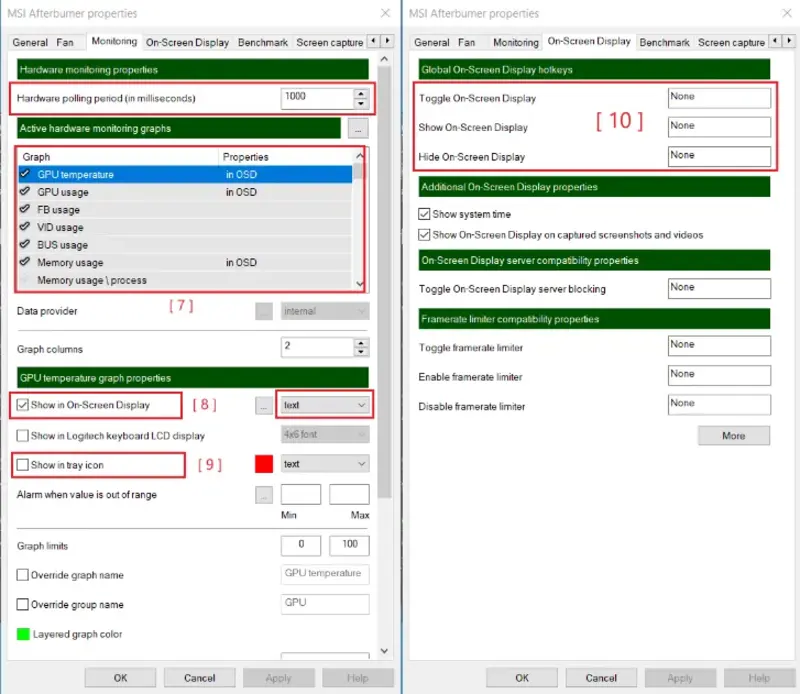Screen dimensions: 800x694
Task: Enable Show in tray icon checkbox
Action: 23,465
